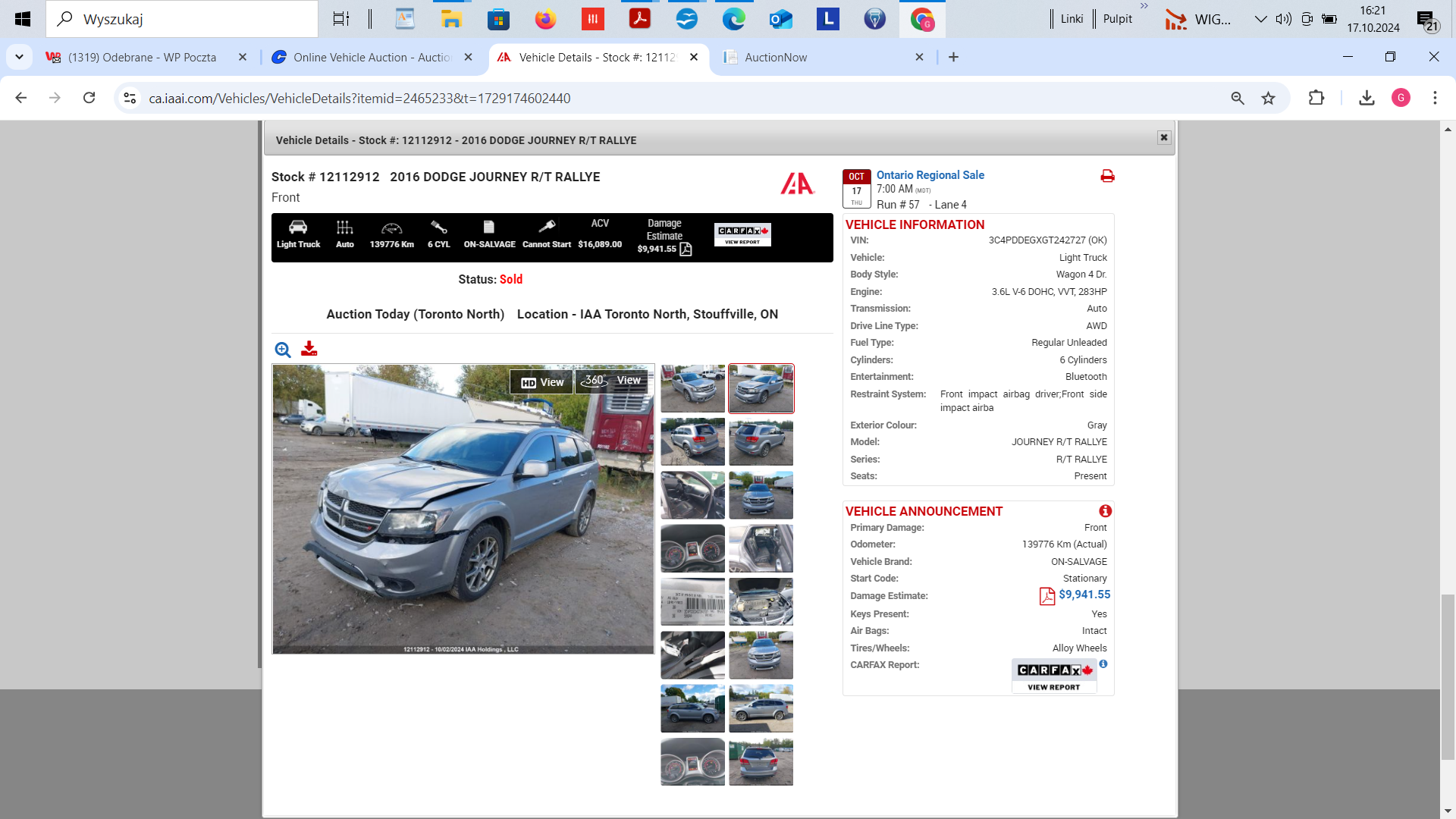
Task: Open the notification center icon
Action: pos(1427,20)
